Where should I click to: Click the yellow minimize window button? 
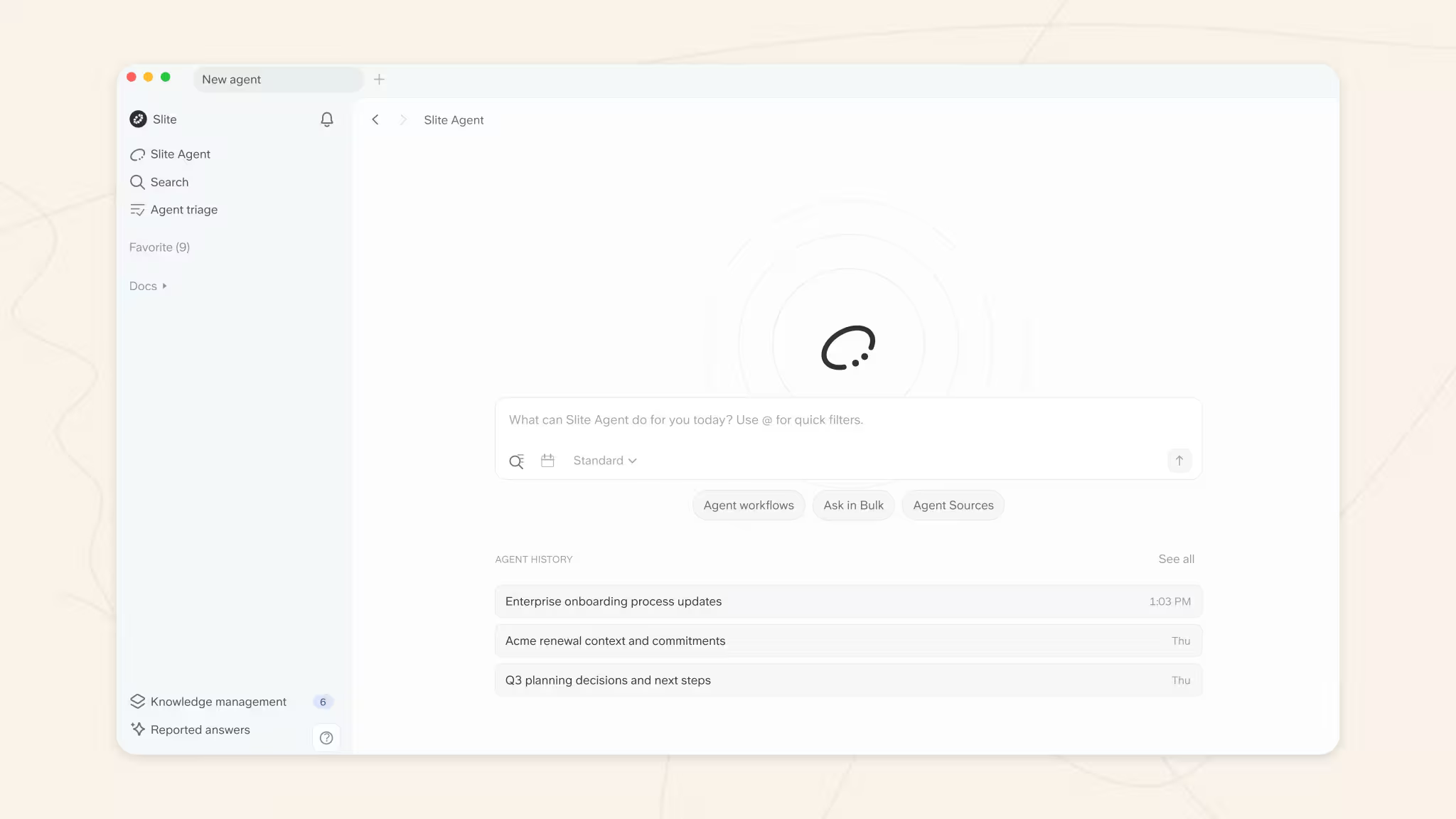[x=149, y=77]
